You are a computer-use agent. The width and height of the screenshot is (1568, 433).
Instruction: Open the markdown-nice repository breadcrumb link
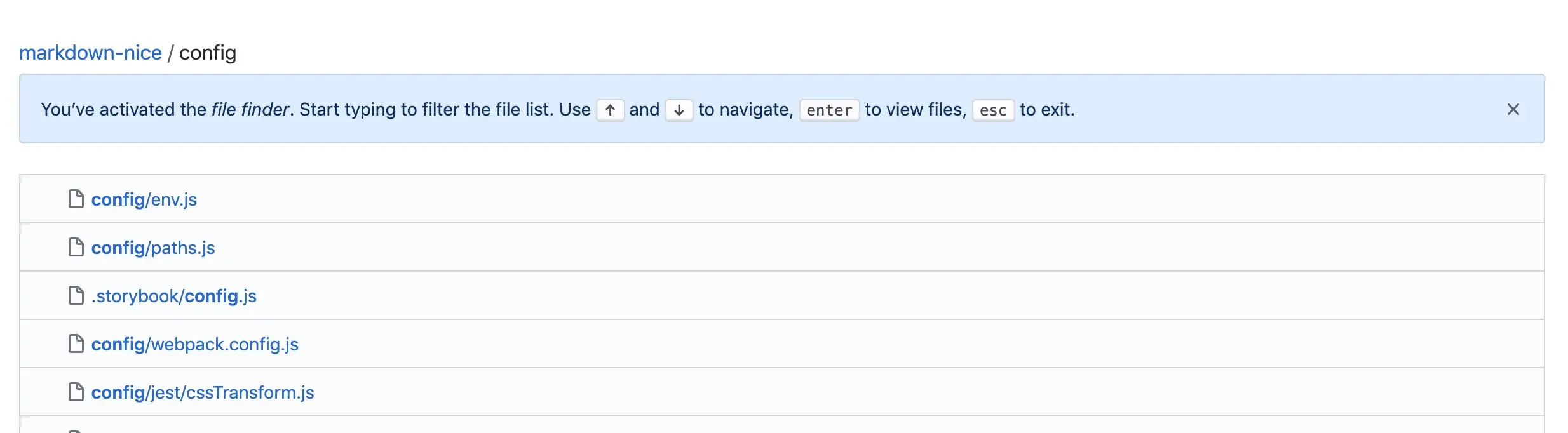[90, 53]
